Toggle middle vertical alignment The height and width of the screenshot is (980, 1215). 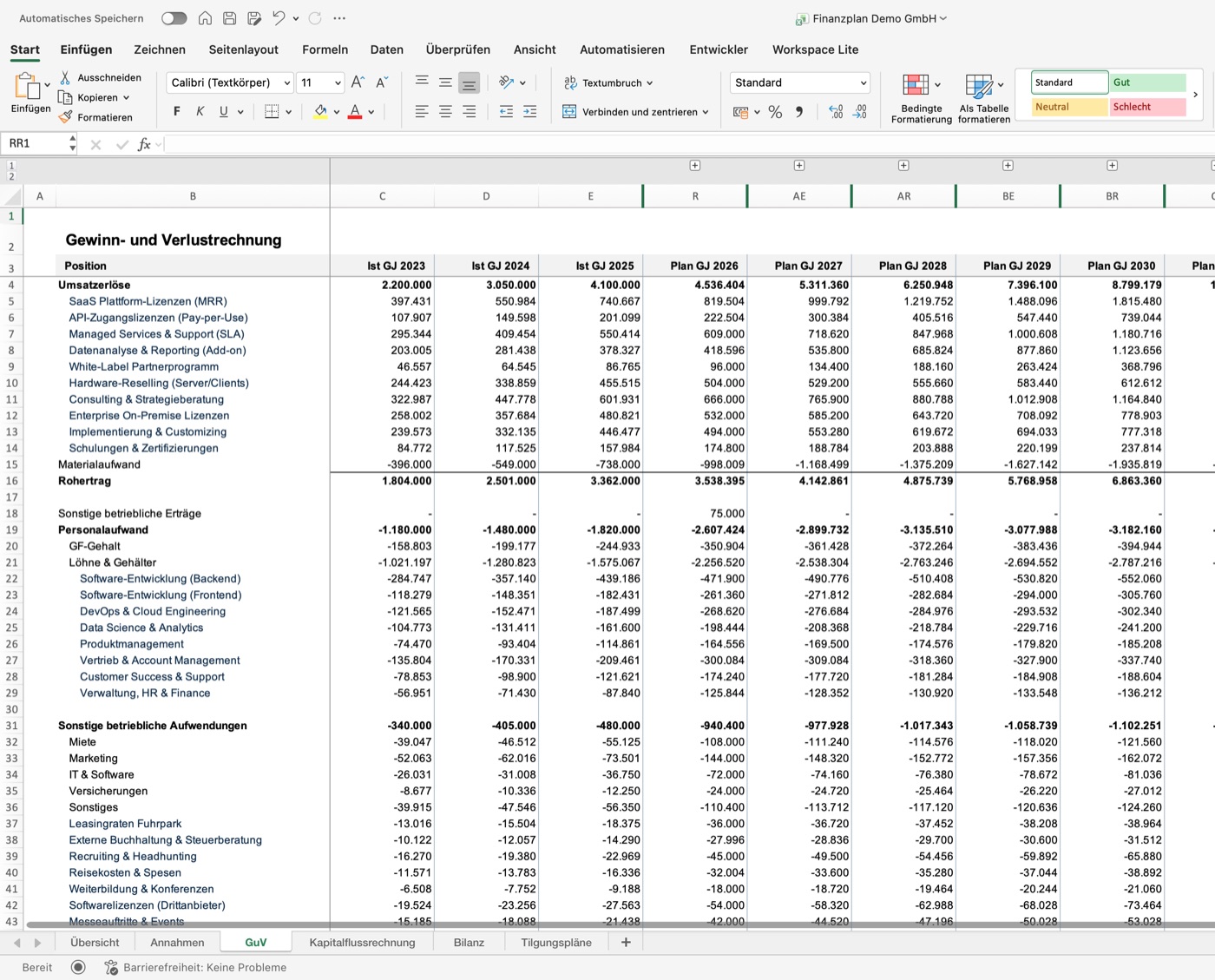click(x=445, y=82)
